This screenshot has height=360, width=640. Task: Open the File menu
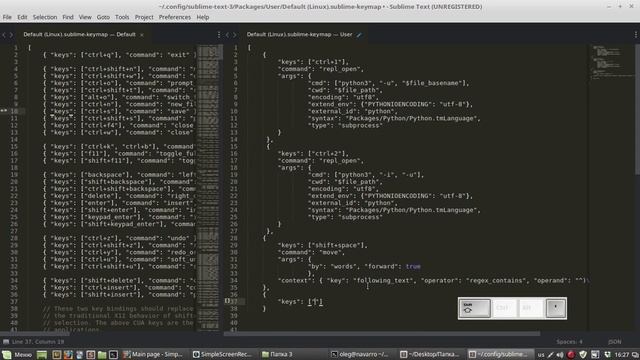[7, 17]
